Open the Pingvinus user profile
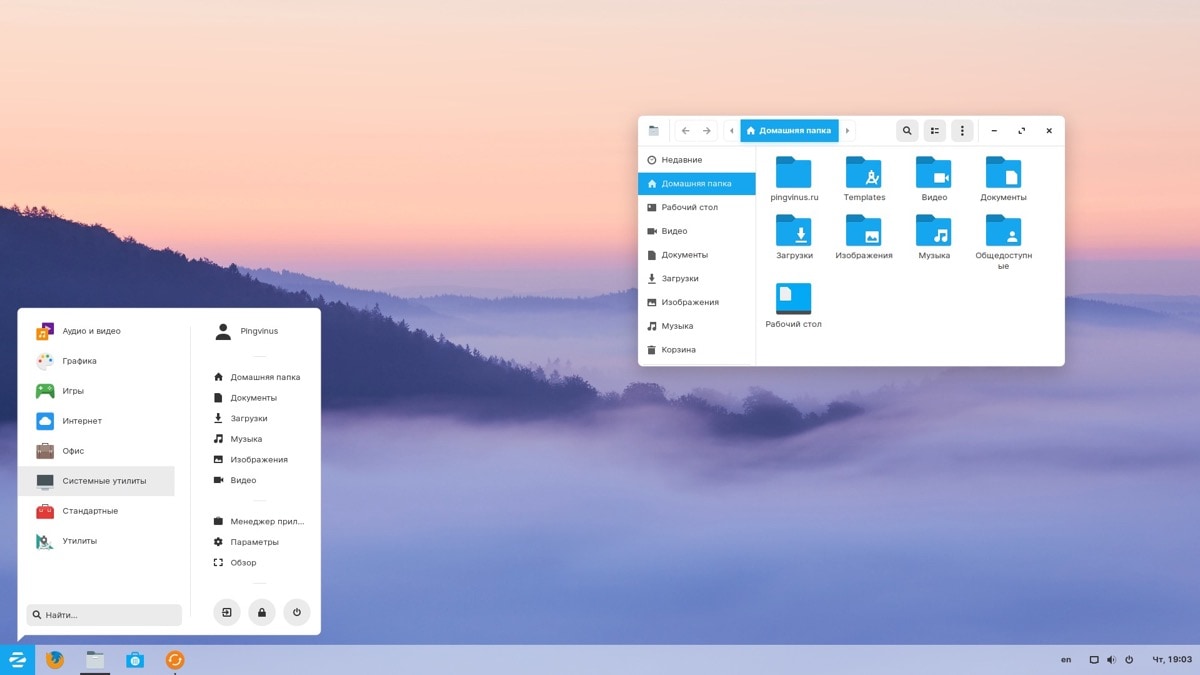The height and width of the screenshot is (675, 1200). pos(247,331)
